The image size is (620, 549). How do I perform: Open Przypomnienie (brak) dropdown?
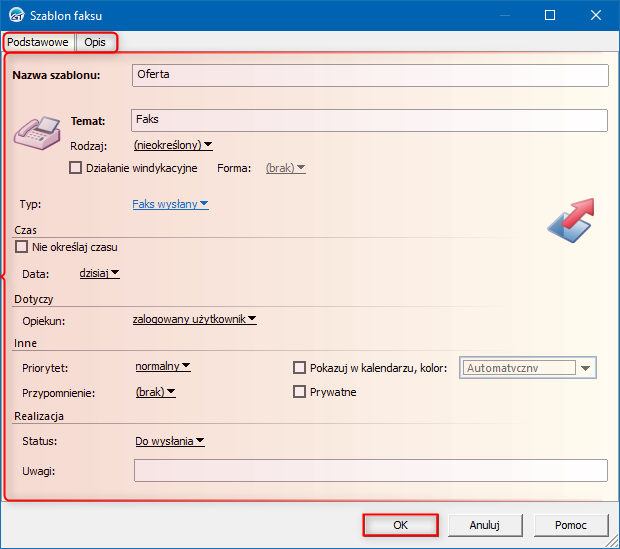tap(155, 392)
